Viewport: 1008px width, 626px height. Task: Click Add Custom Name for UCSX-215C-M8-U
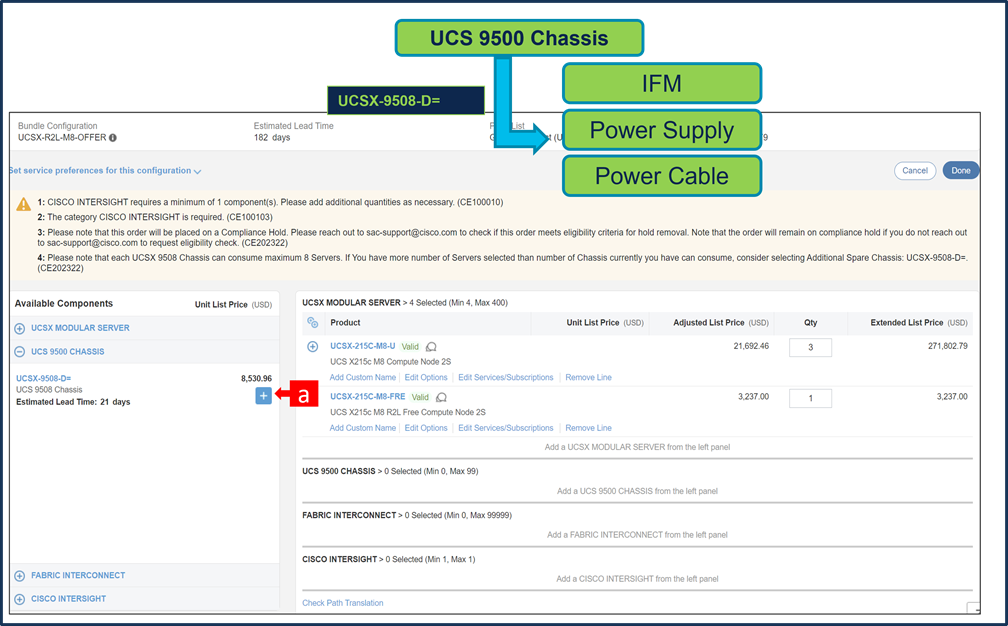click(x=363, y=377)
